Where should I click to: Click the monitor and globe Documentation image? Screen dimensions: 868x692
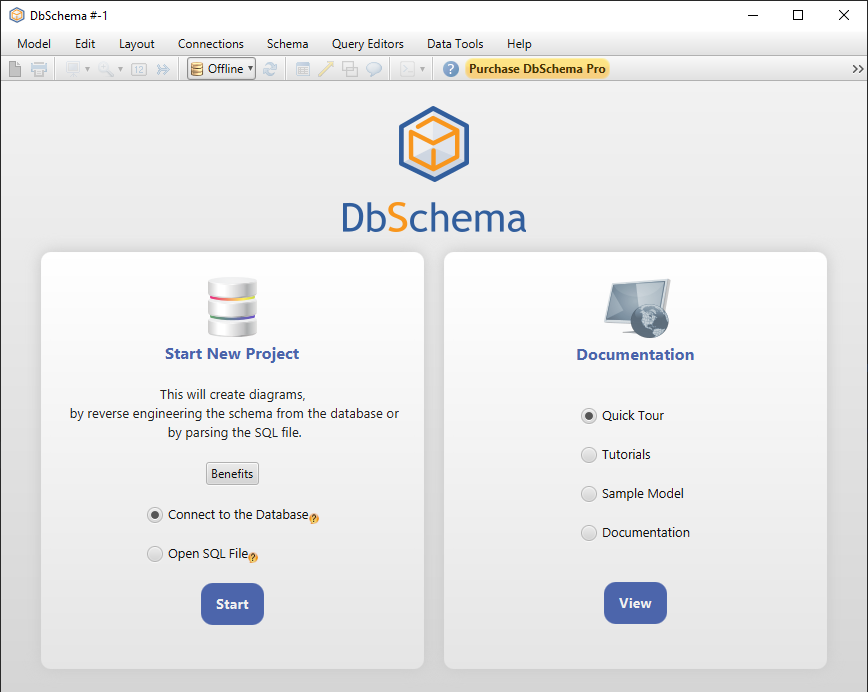point(637,308)
